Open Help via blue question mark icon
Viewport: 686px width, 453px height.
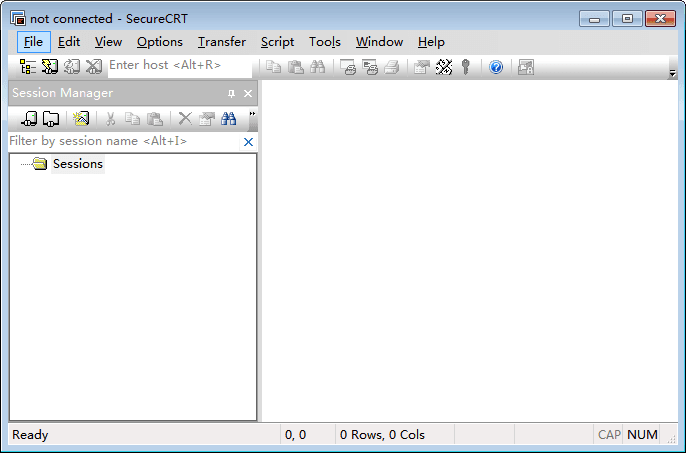coord(495,67)
